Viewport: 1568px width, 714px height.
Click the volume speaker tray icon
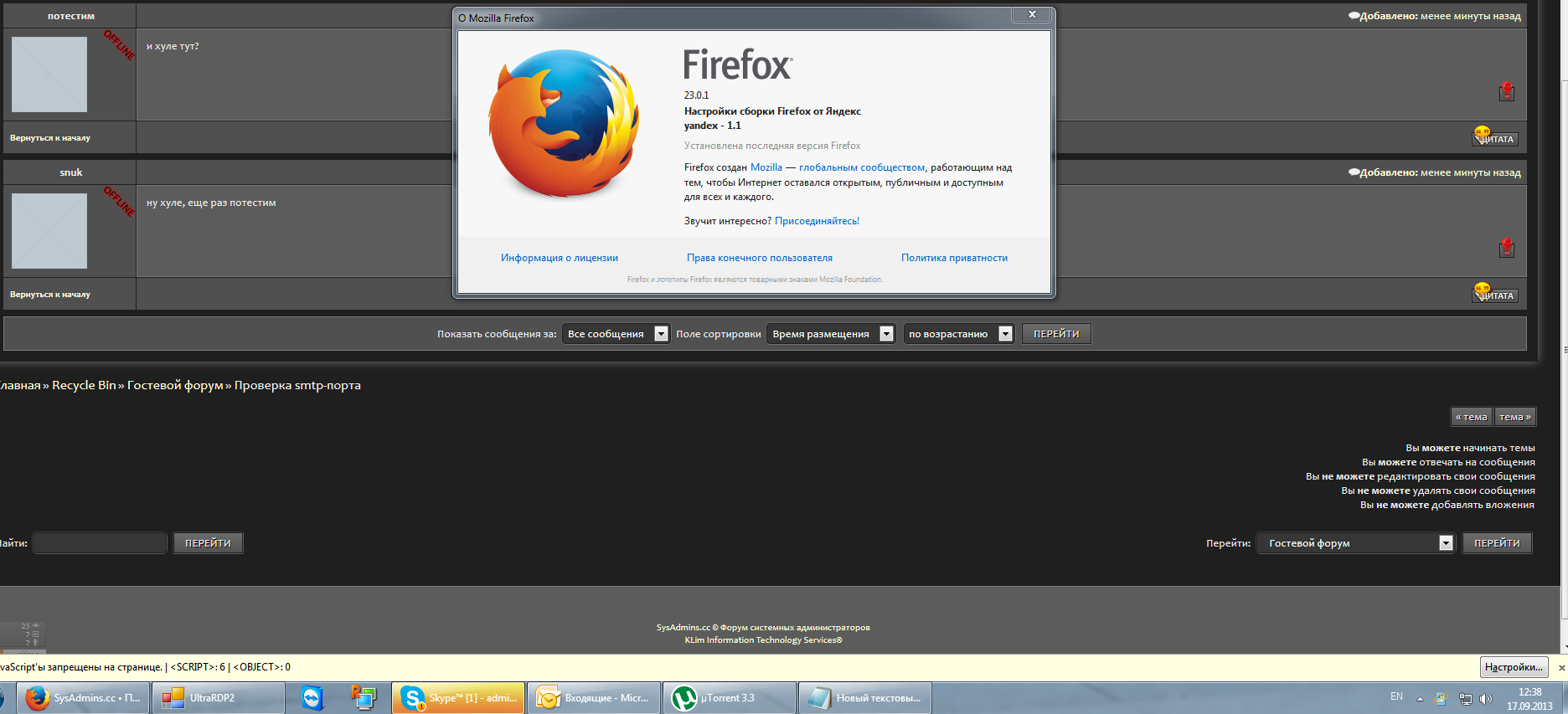(1486, 698)
